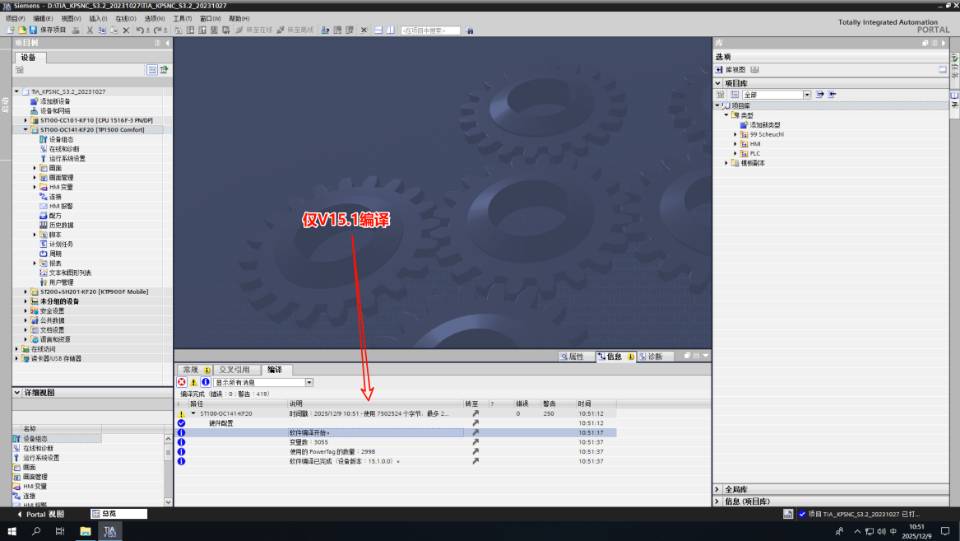The width and height of the screenshot is (960, 541).
Task: Click the Open project toolbar icon
Action: [x=21, y=30]
